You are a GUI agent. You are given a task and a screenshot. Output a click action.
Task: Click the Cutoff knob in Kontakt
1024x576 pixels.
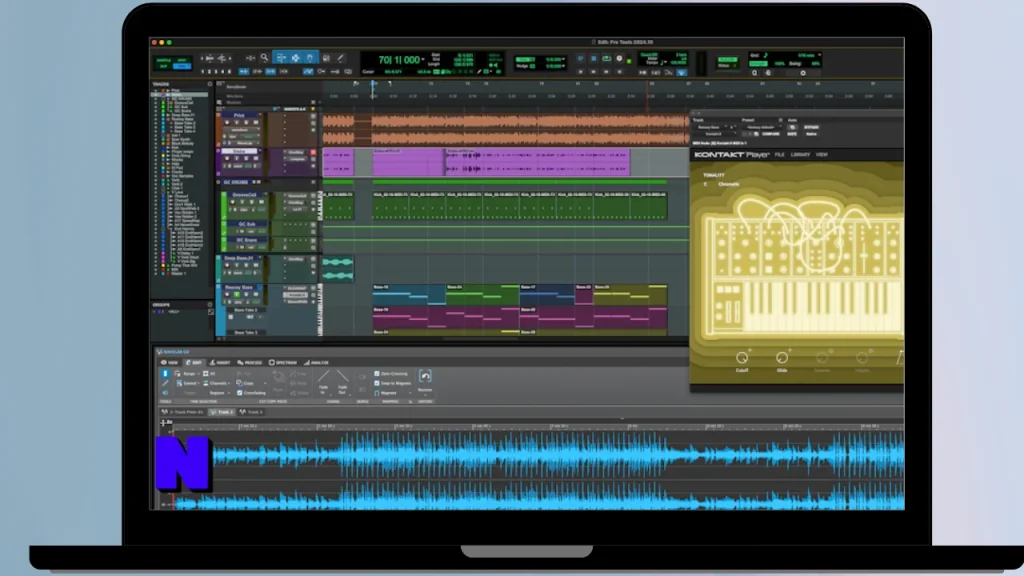742,357
